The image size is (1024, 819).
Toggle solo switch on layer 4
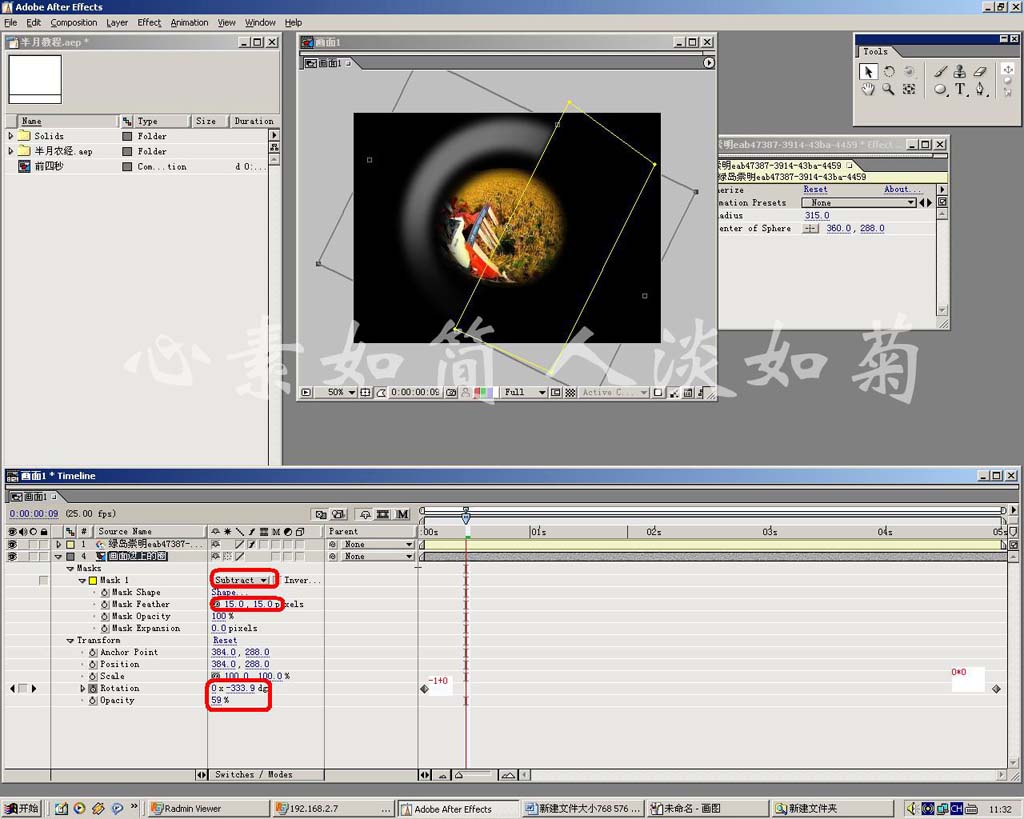coord(33,556)
